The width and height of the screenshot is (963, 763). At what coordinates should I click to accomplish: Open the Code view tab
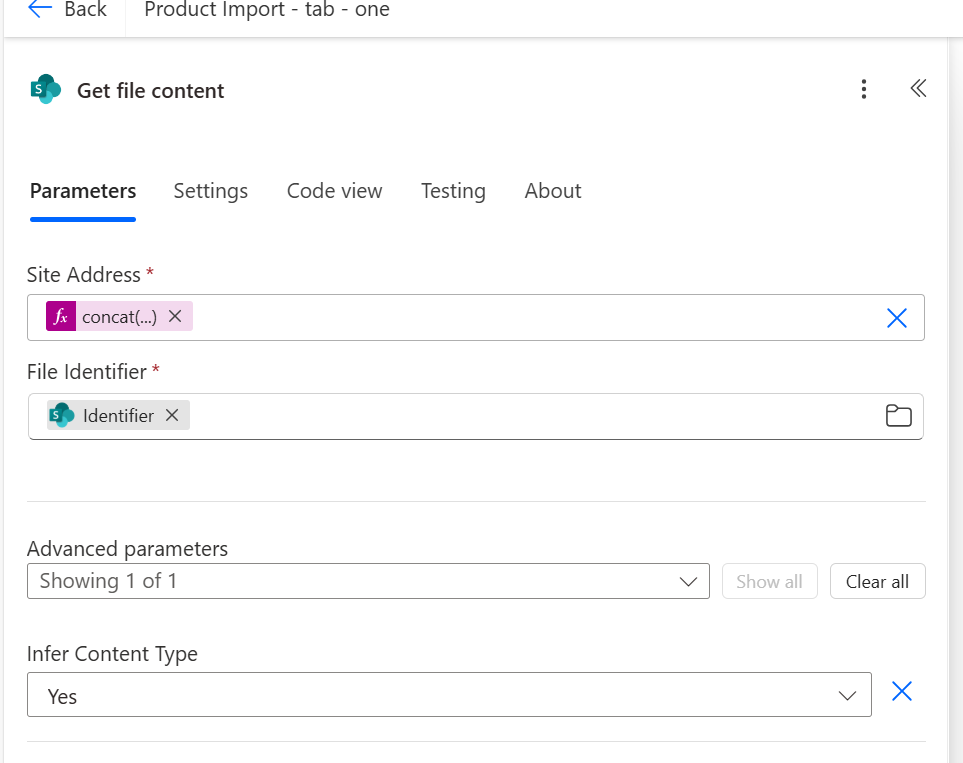tap(334, 191)
